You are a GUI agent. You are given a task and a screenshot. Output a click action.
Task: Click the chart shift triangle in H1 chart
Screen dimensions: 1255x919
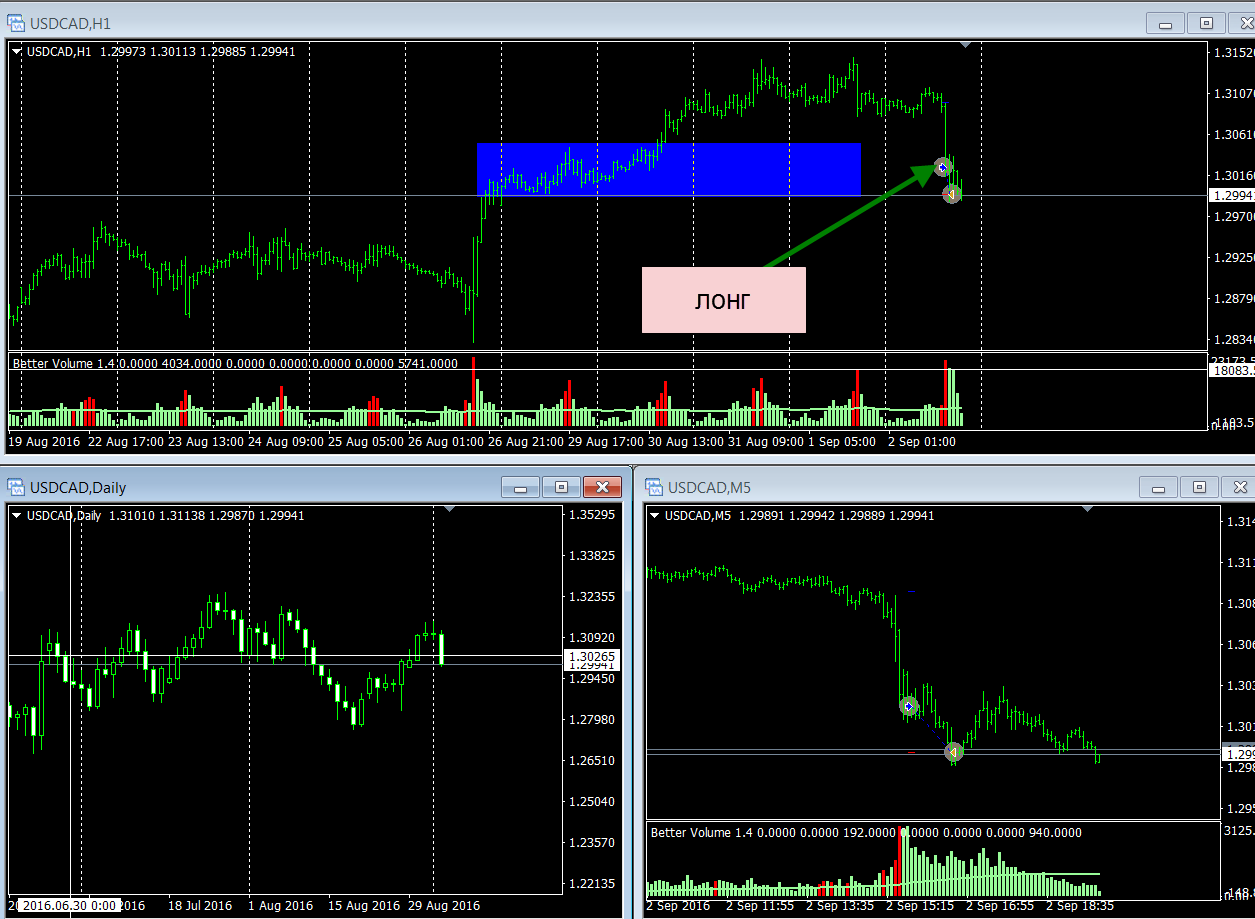tap(965, 45)
